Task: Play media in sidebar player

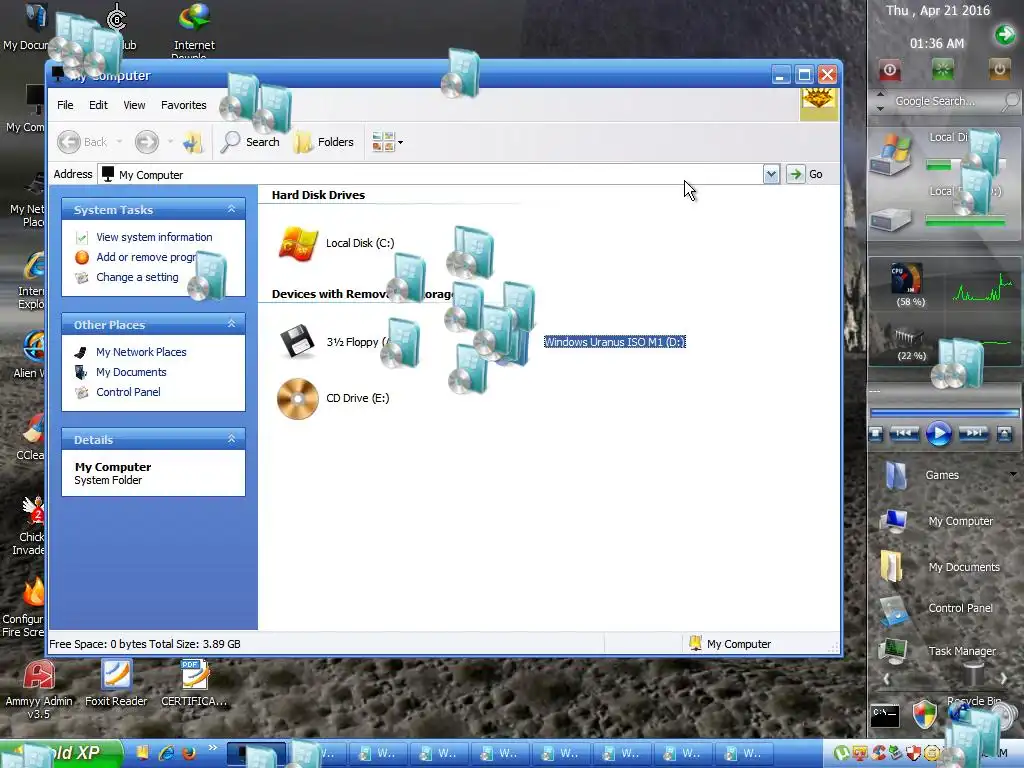Action: coord(938,434)
